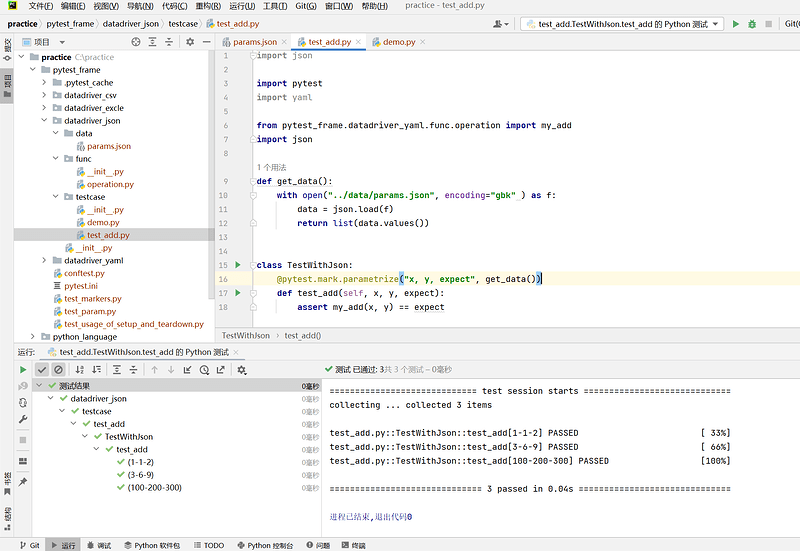Select conftest.py in project tree
Screen dimensions: 800x551
click(84, 273)
